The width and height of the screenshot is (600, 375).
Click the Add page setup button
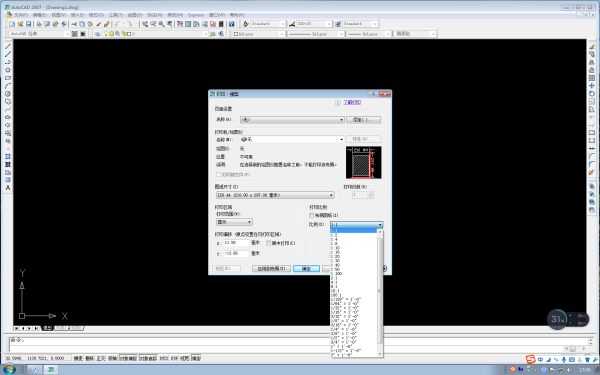point(364,120)
